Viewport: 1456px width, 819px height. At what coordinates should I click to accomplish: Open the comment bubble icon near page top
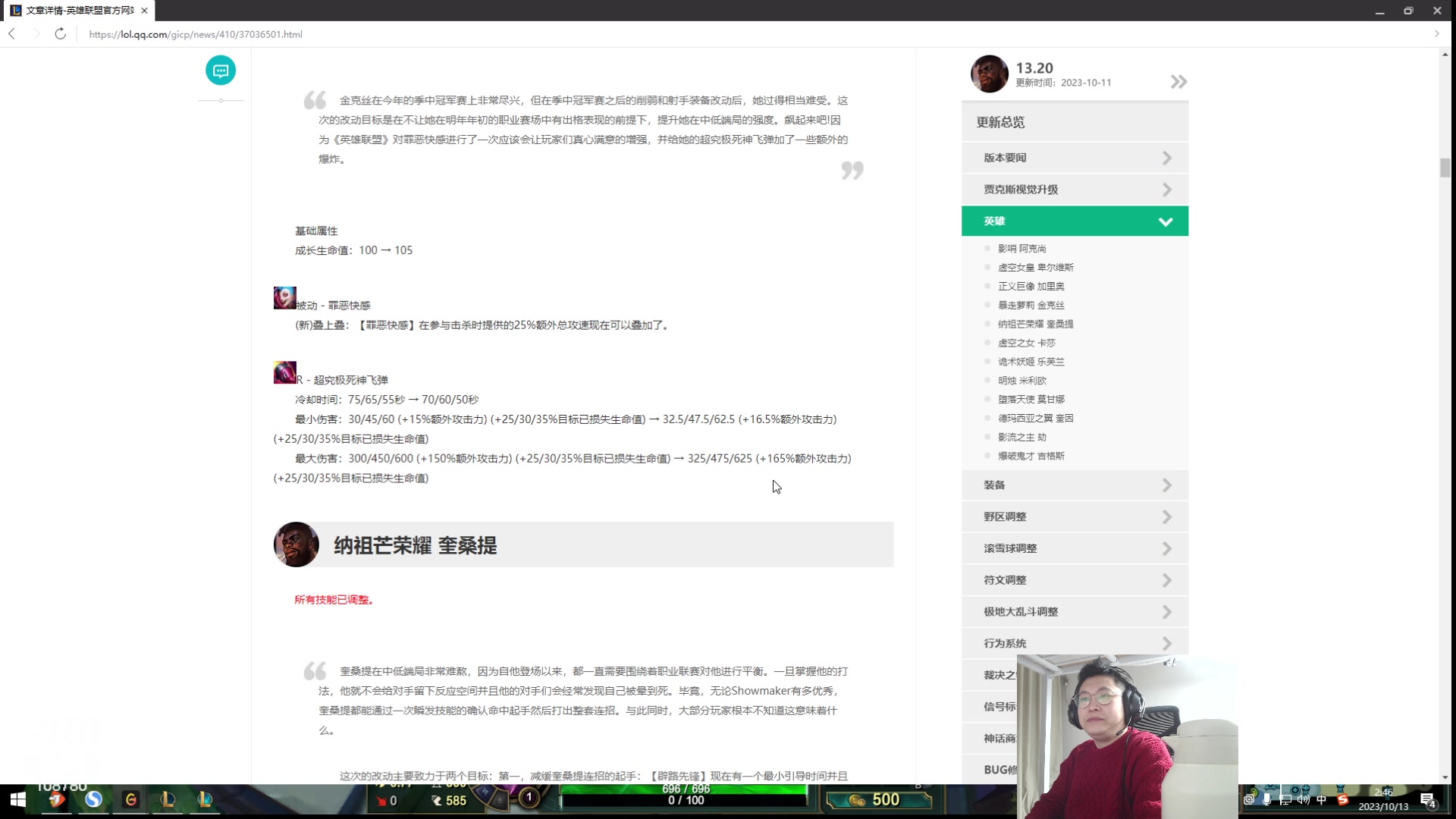pos(220,71)
